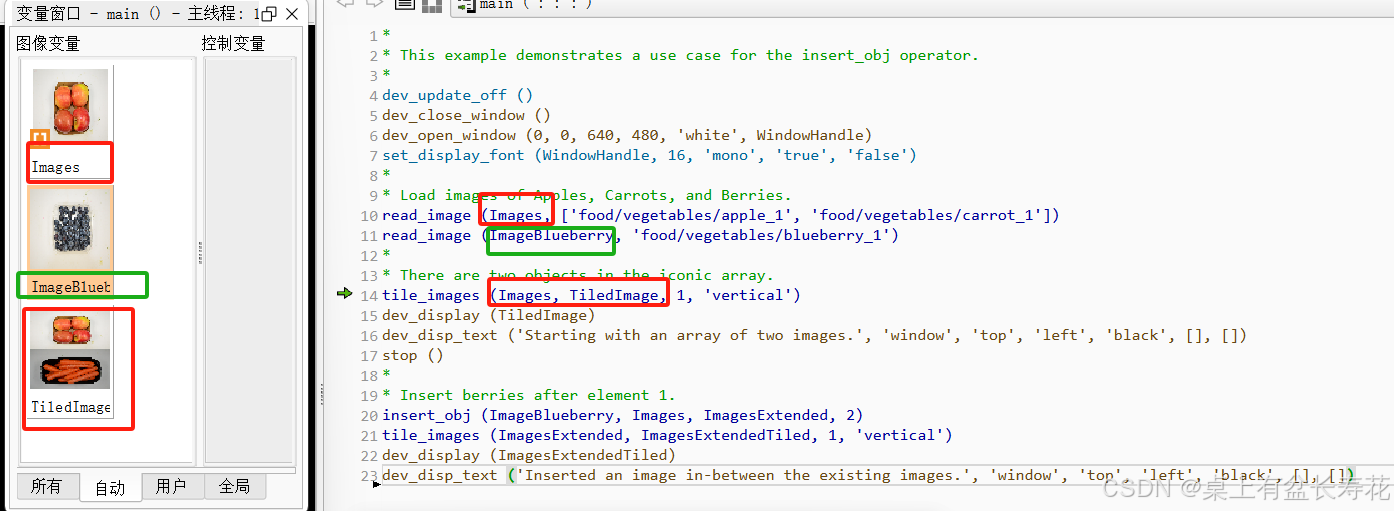Viewport: 1394px width, 511px height.
Task: Select the tile_images ImagesExtended line
Action: coord(667,436)
